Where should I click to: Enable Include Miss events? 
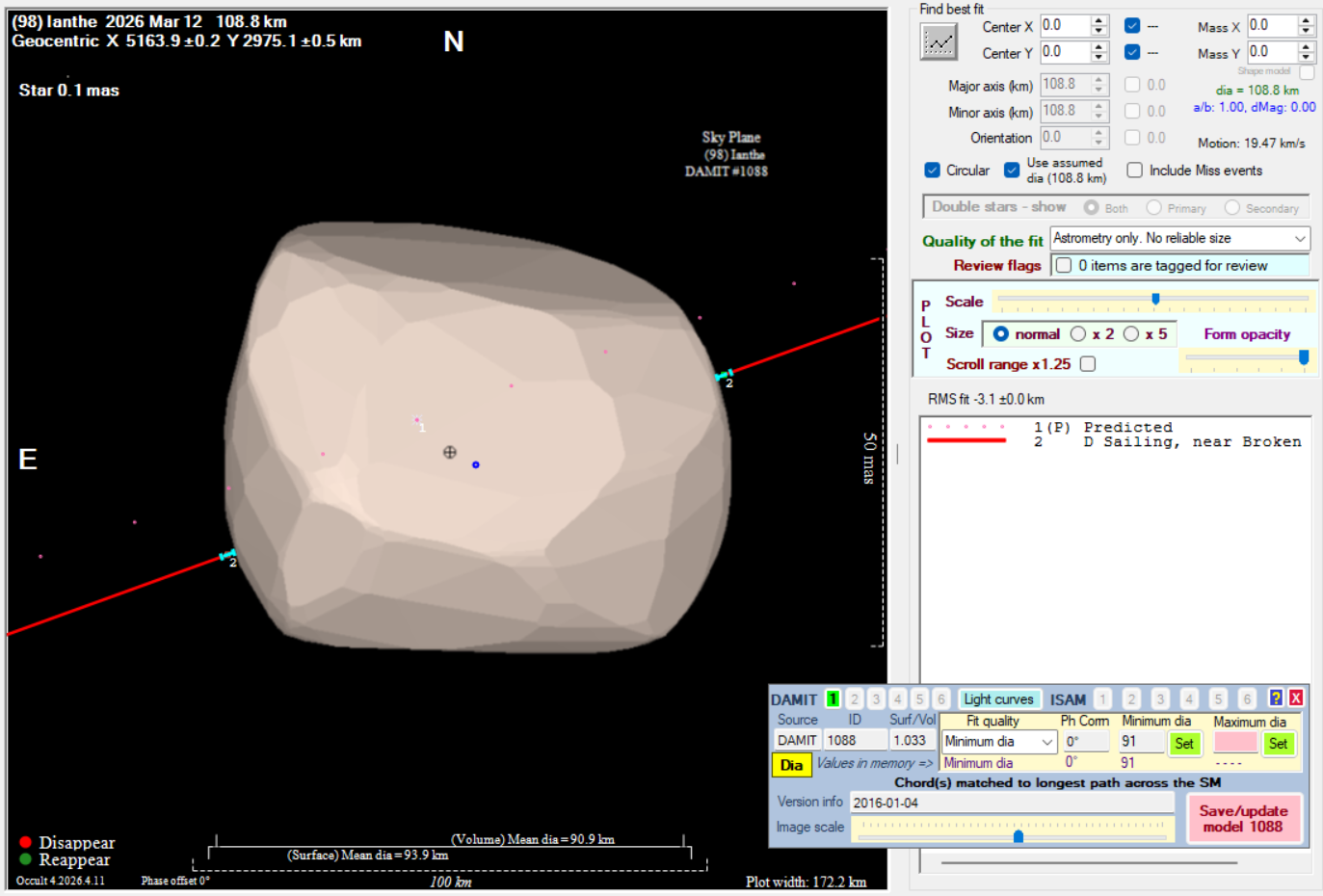[x=1135, y=171]
